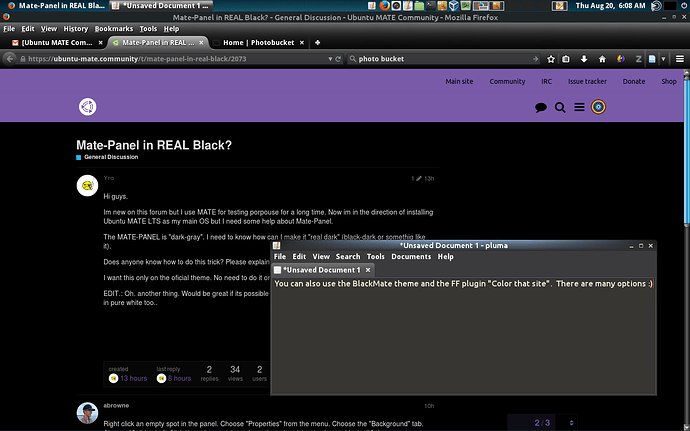Open the Donate link
The height and width of the screenshot is (431, 690).
coord(634,81)
